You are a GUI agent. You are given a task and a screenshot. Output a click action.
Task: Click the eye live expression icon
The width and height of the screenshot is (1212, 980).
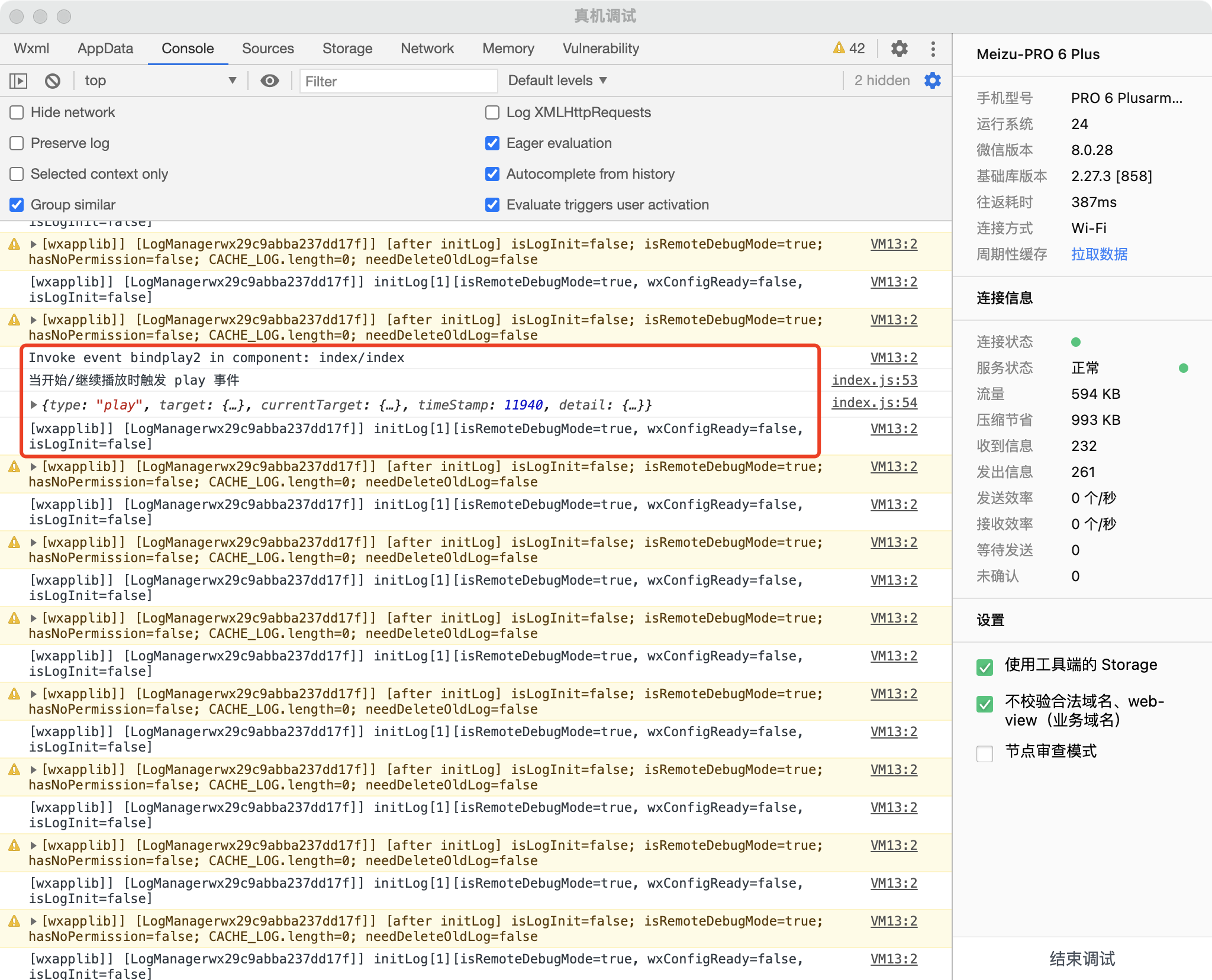click(270, 80)
